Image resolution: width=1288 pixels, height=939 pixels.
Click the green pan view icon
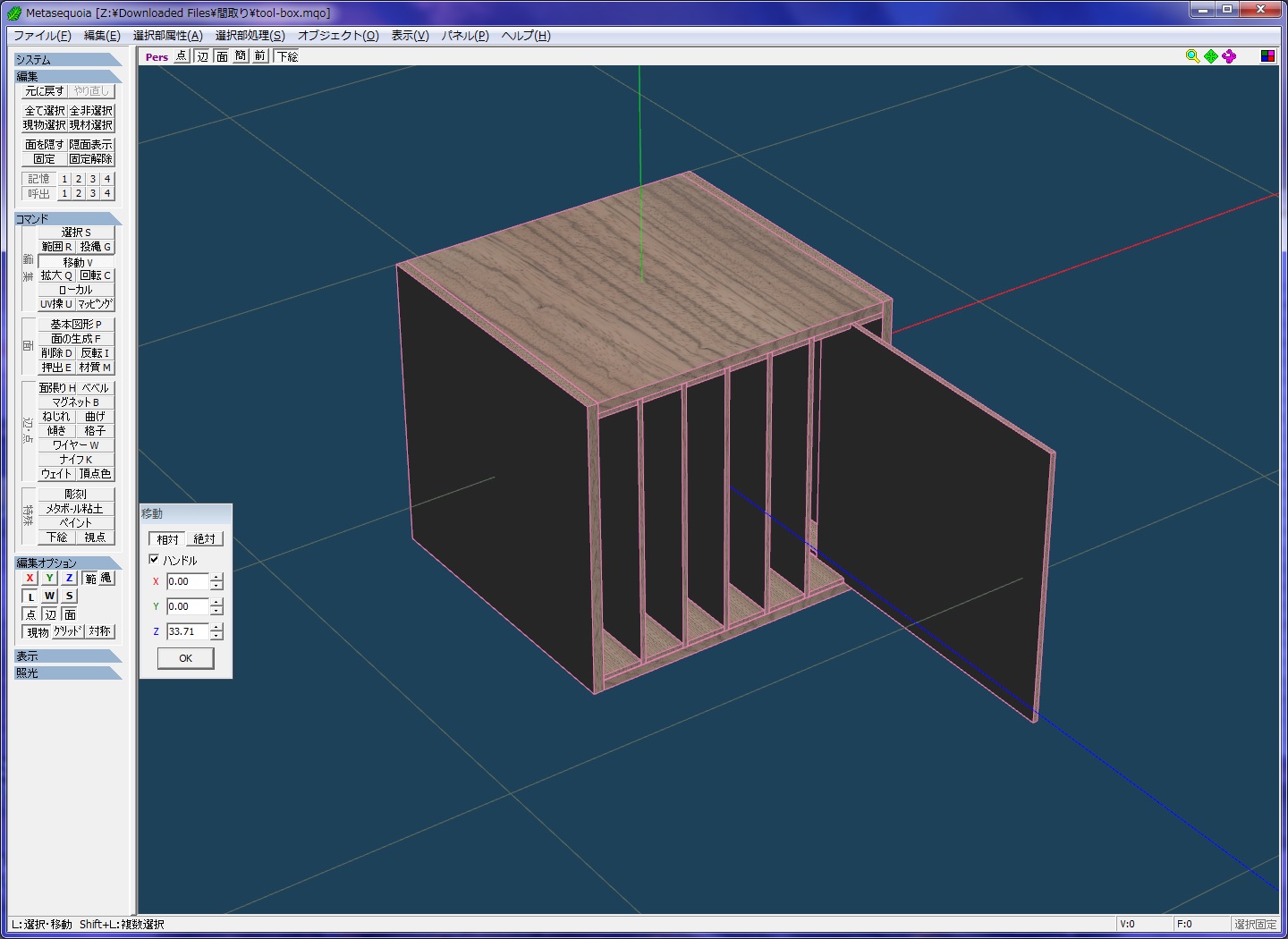1211,56
